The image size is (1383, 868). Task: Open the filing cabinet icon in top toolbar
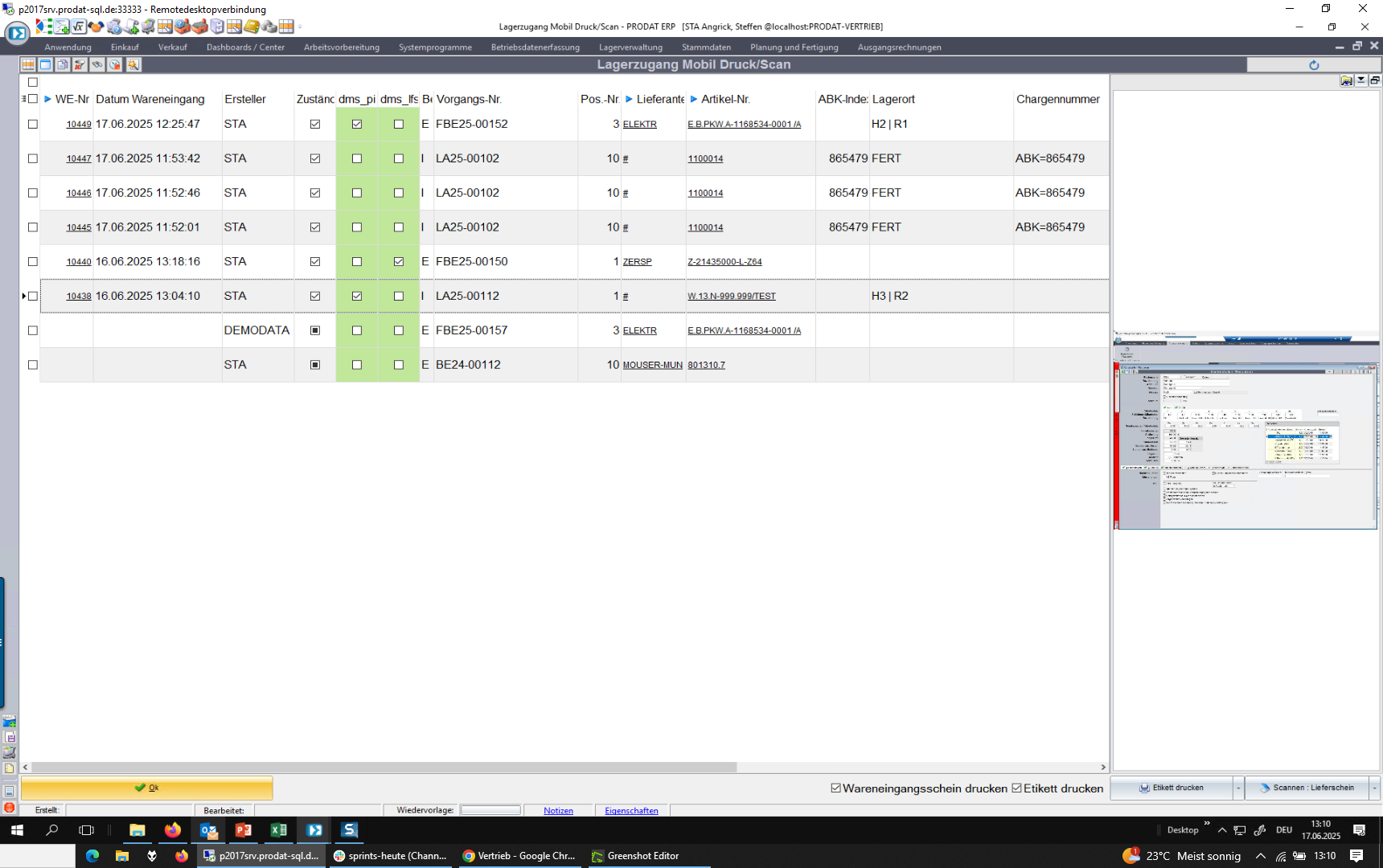(x=217, y=27)
